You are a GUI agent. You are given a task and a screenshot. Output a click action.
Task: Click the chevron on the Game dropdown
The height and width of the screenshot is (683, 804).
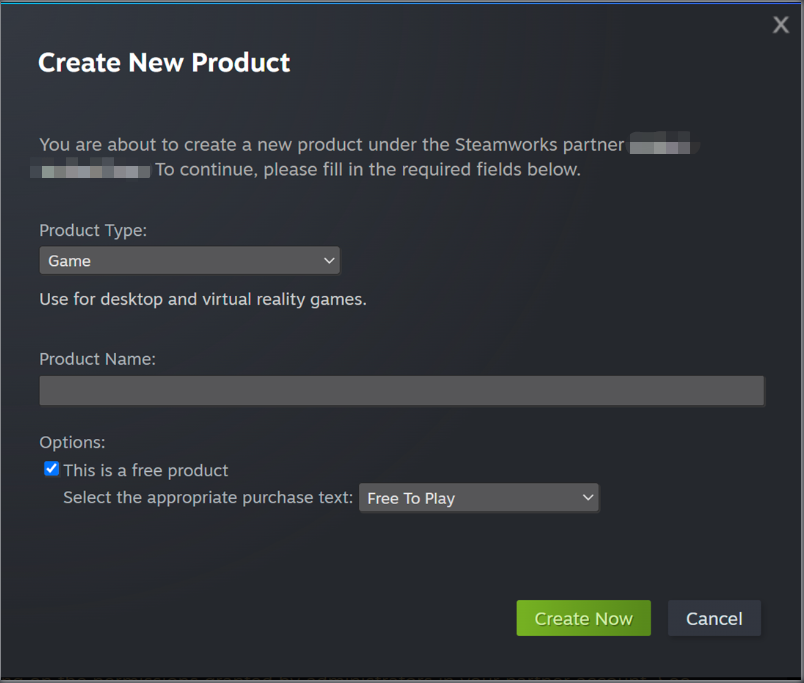pos(328,260)
